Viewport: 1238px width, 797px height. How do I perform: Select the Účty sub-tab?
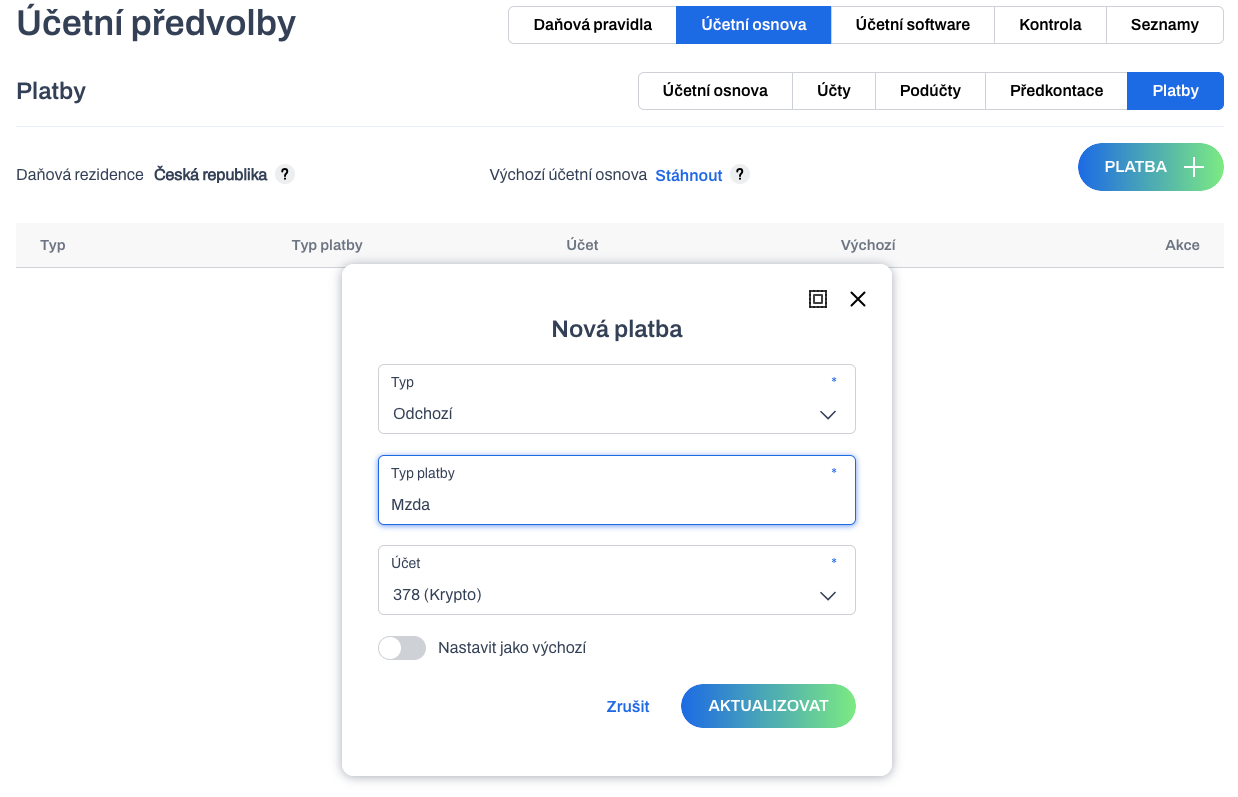[834, 91]
